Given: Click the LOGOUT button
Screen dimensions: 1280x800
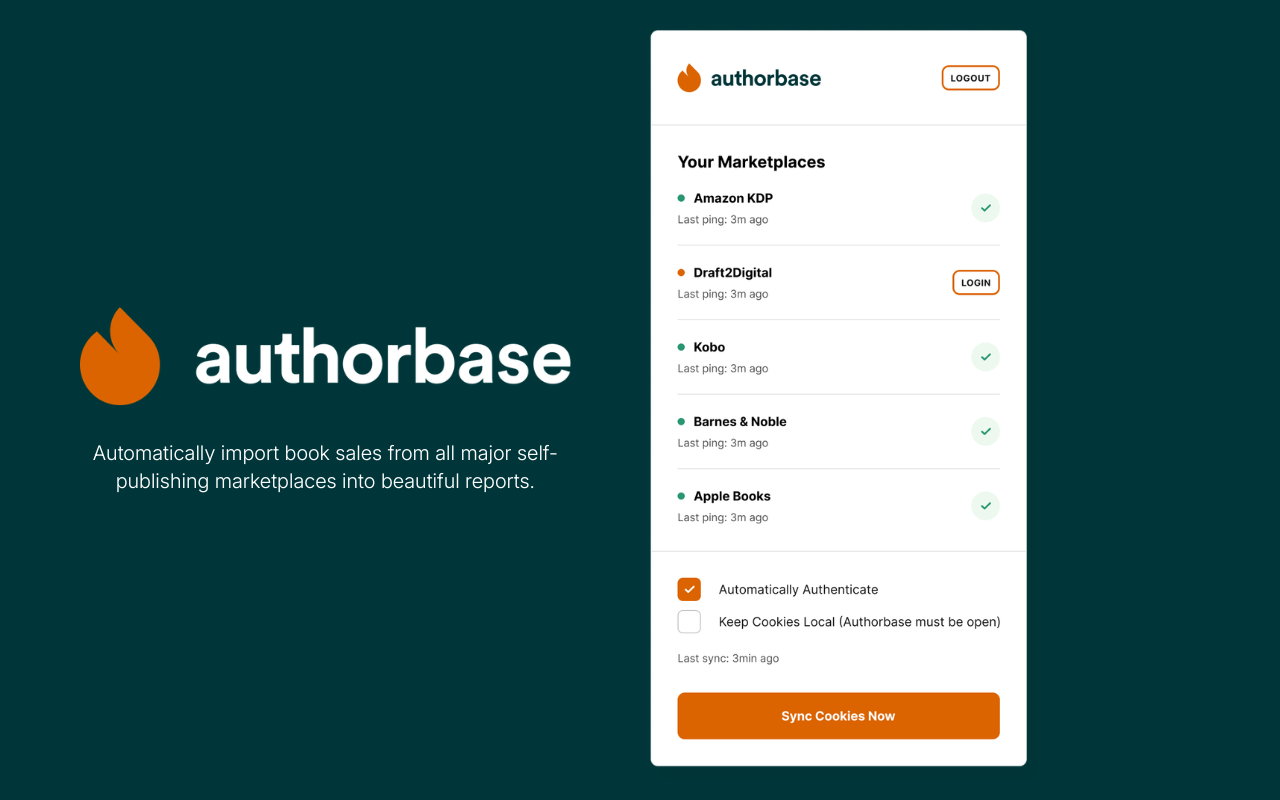Looking at the screenshot, I should pyautogui.click(x=970, y=78).
